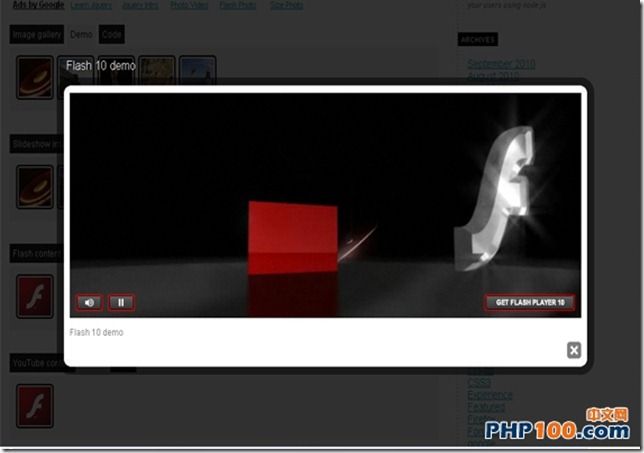
Task: Click the white Flash 10 demo title
Action: 101,66
